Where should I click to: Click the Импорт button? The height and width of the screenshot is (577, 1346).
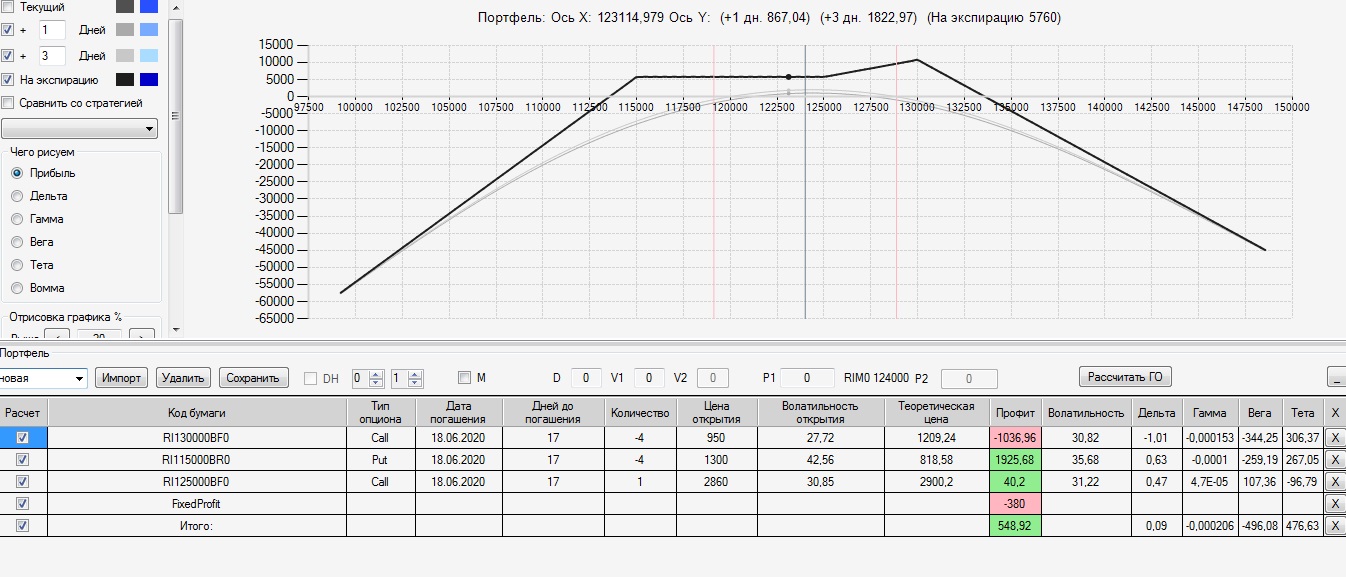pyautogui.click(x=120, y=378)
